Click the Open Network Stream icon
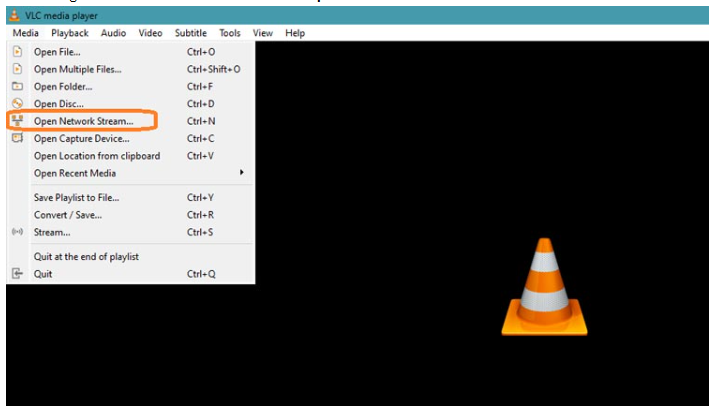 16,121
